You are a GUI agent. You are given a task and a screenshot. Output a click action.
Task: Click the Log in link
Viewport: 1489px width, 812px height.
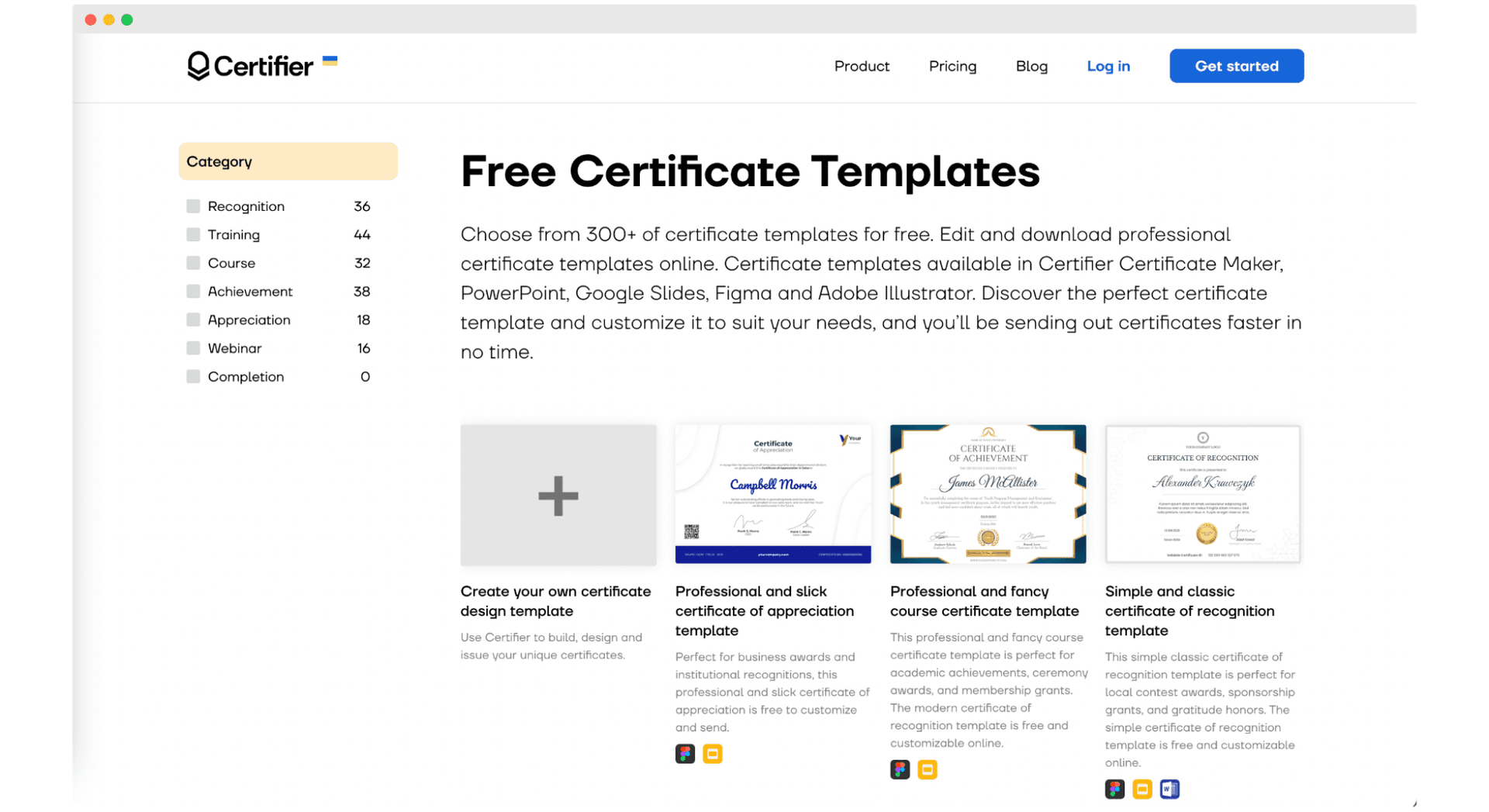point(1108,66)
